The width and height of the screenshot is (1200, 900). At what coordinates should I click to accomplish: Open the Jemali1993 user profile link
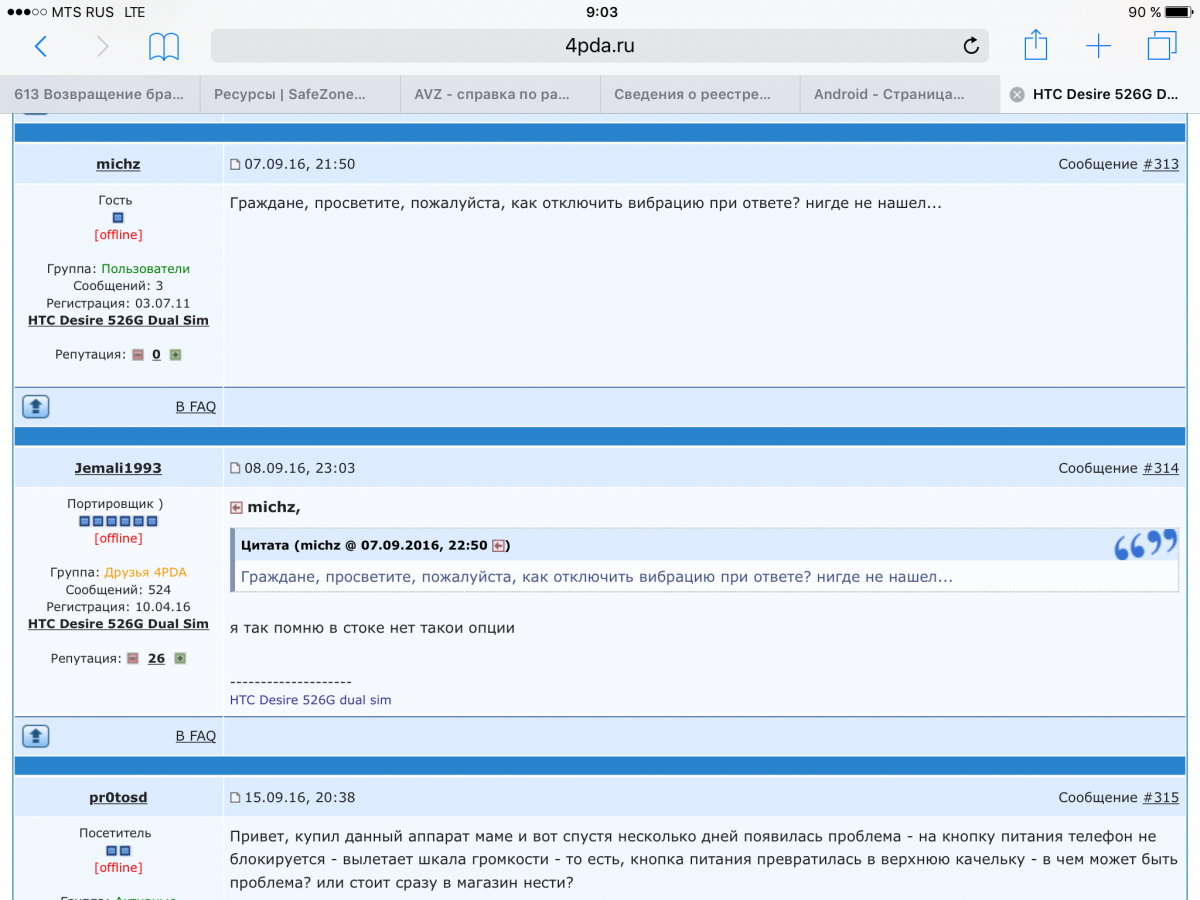(118, 468)
